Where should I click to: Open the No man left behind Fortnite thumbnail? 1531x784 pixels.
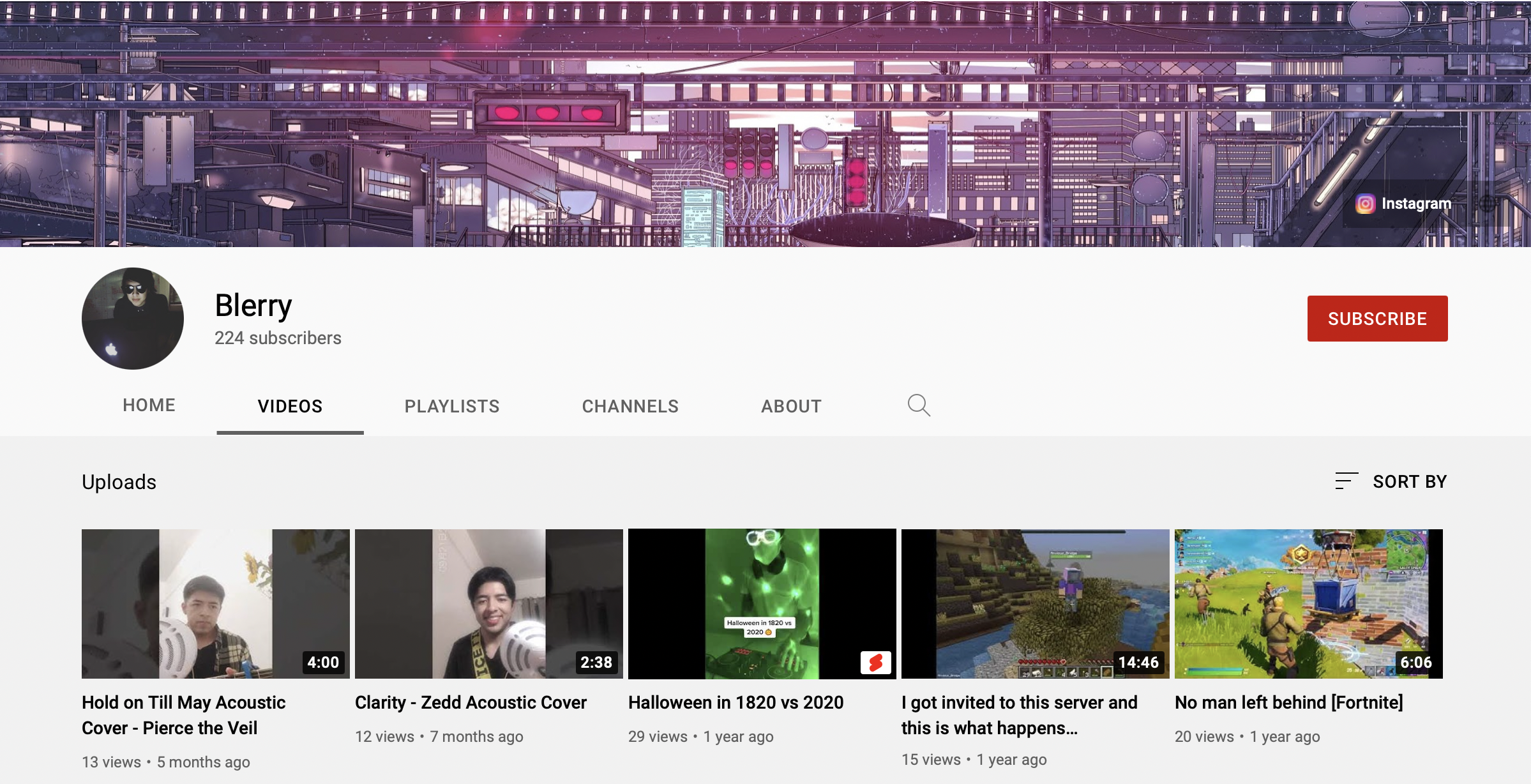(x=1308, y=603)
